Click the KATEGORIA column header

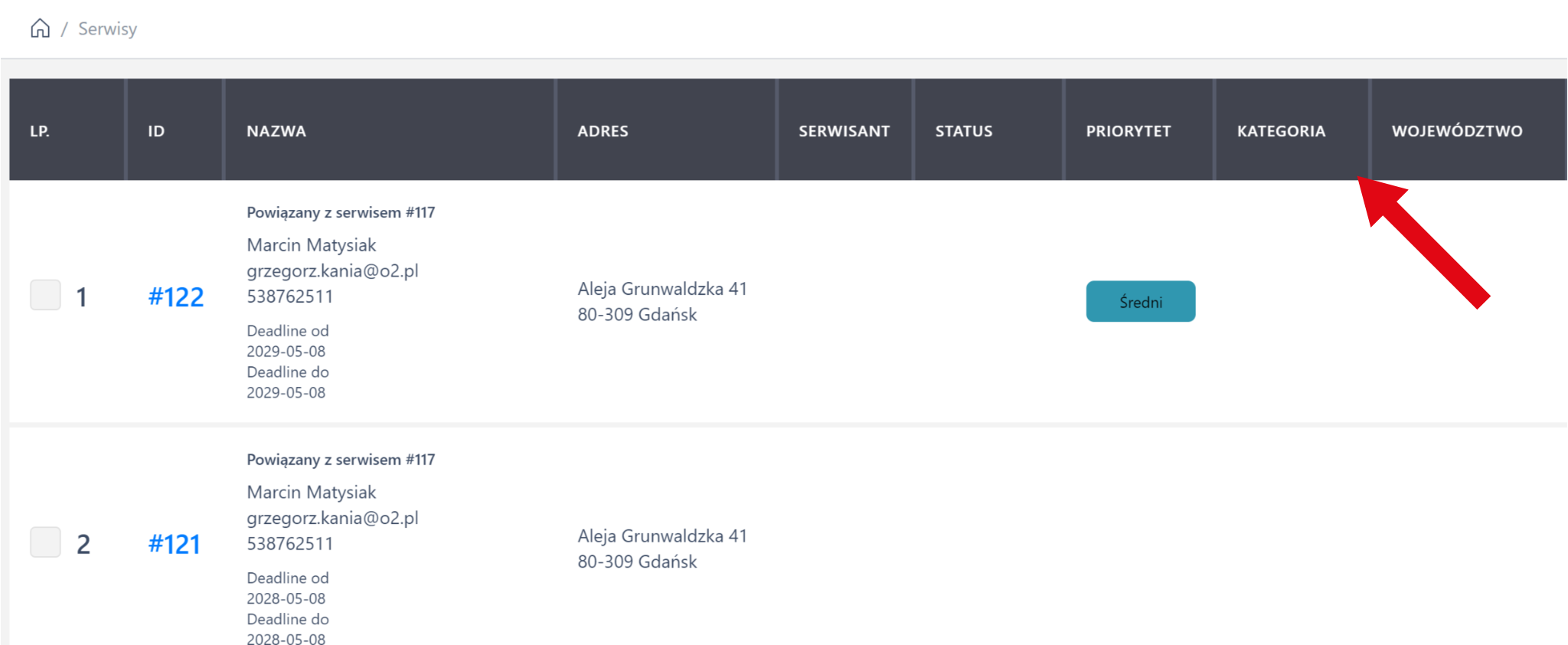pos(1281,131)
